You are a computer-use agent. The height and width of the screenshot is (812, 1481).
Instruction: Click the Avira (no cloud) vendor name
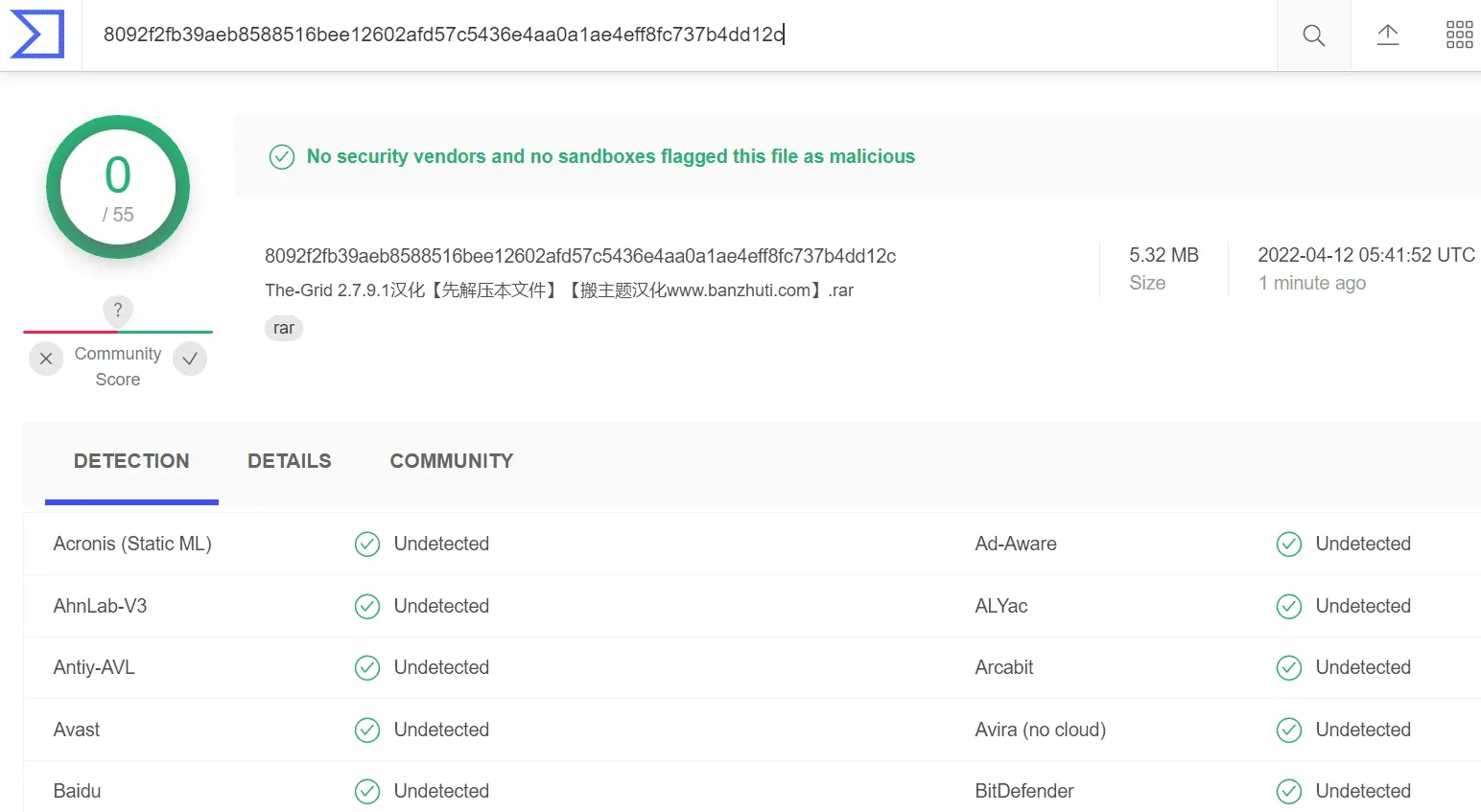pos(1040,730)
